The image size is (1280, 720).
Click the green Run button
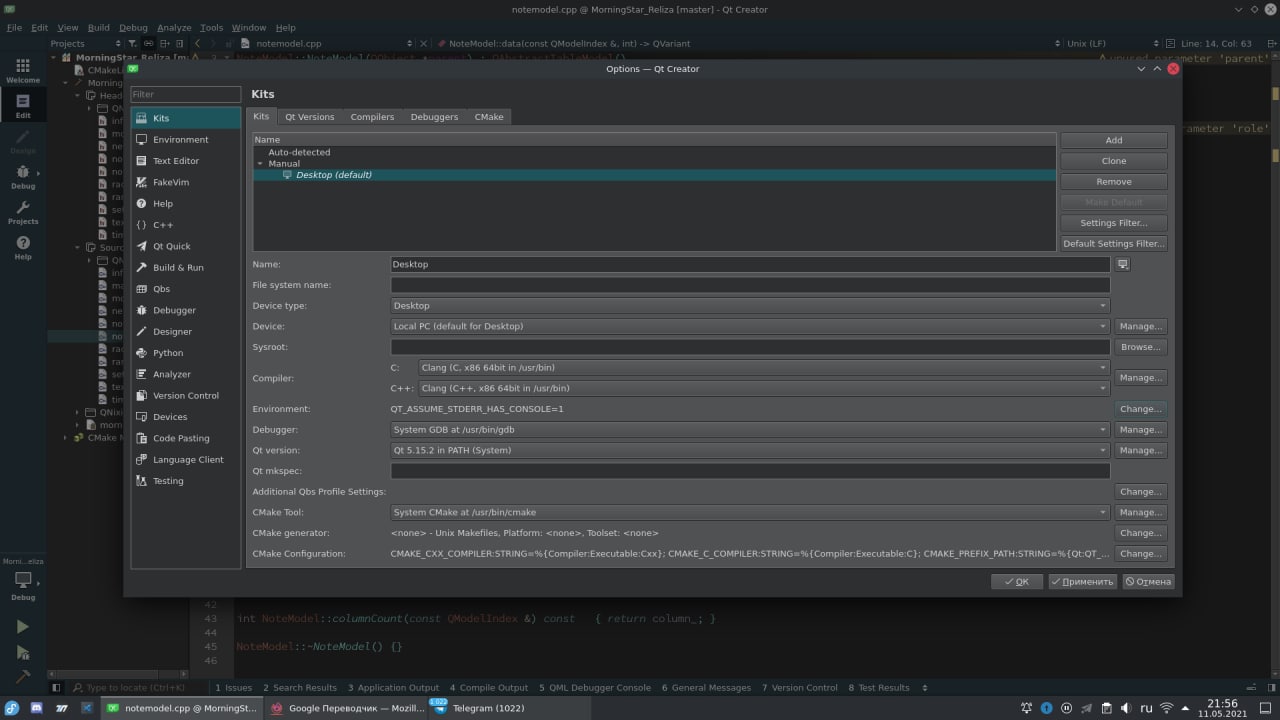[x=23, y=627]
